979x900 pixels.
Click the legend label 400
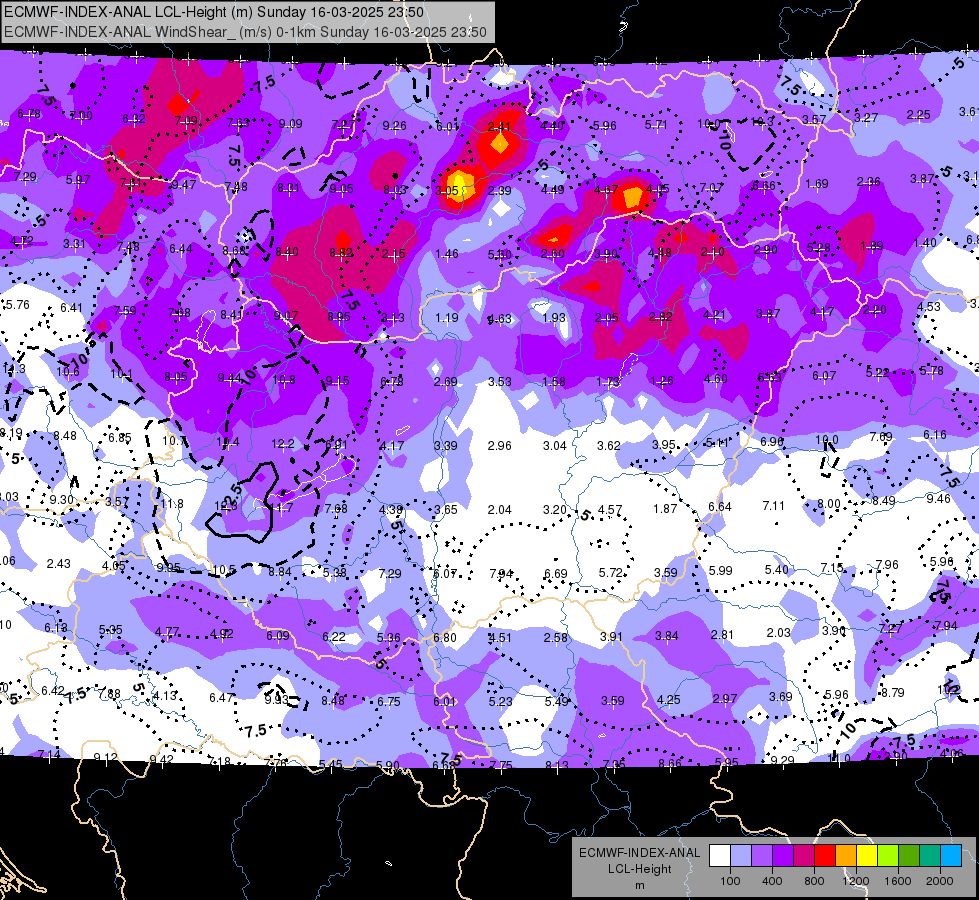tap(772, 881)
